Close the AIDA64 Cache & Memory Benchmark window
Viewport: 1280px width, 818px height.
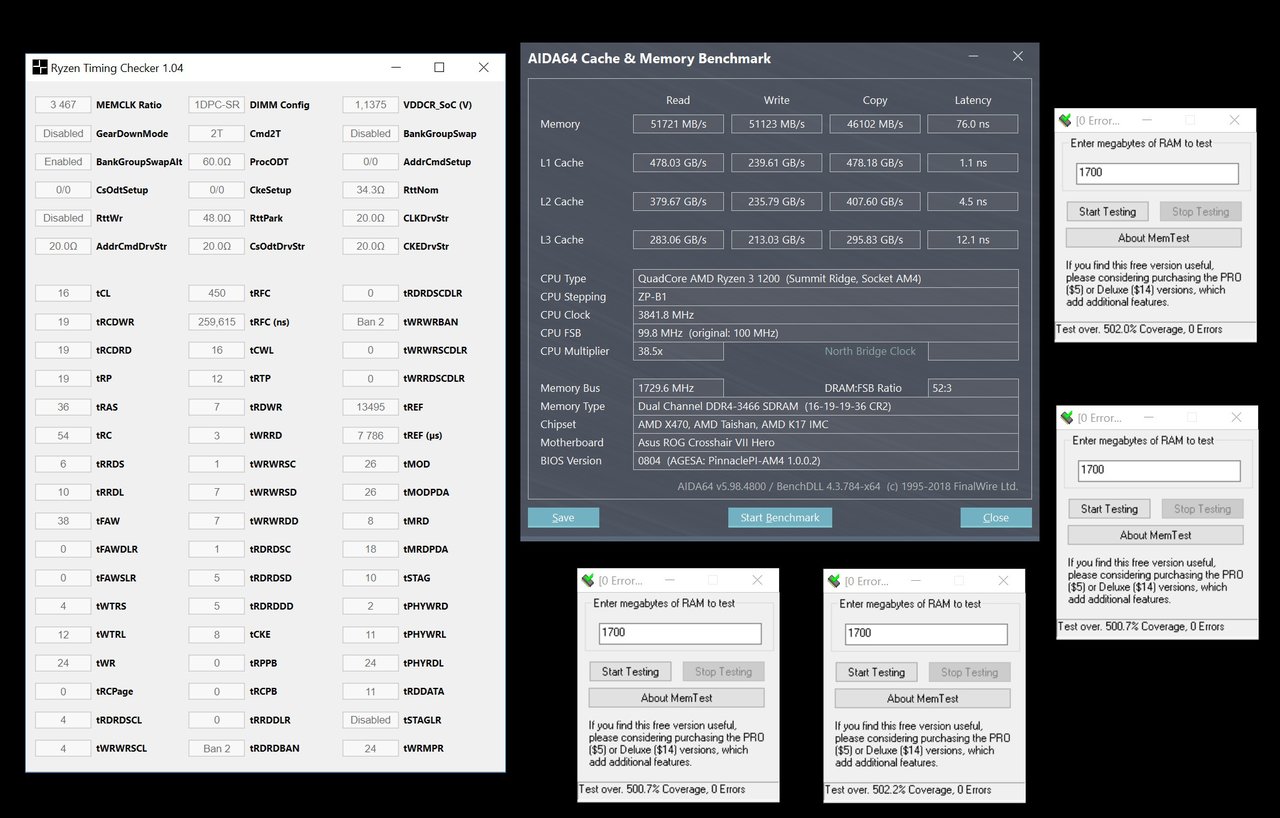click(1017, 57)
